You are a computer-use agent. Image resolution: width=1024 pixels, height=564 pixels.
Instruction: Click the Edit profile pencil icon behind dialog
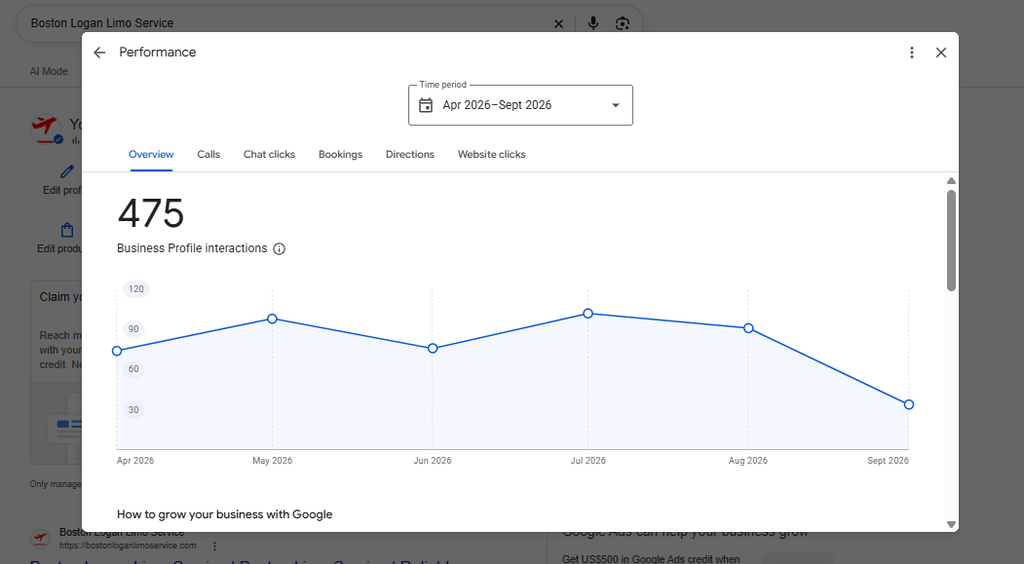[x=67, y=172]
